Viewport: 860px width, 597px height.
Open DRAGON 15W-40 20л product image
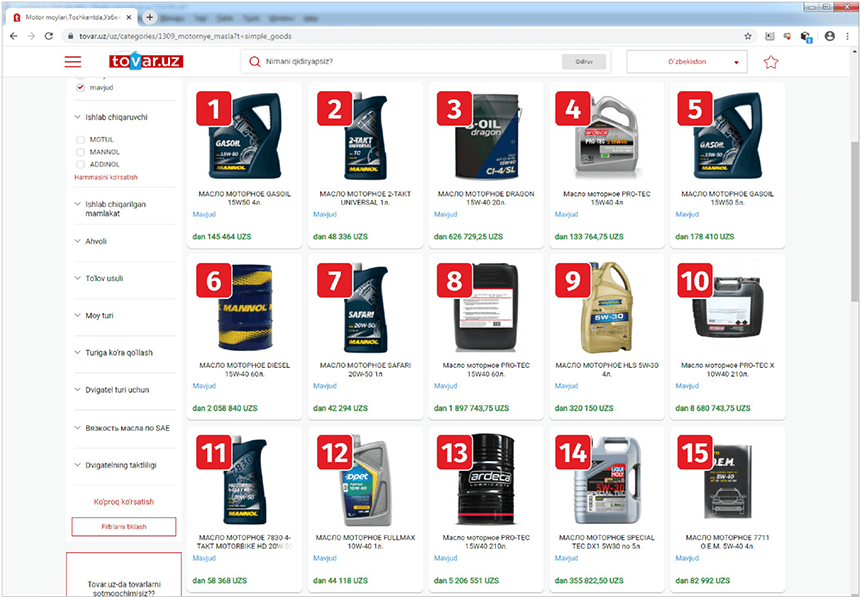[486, 136]
